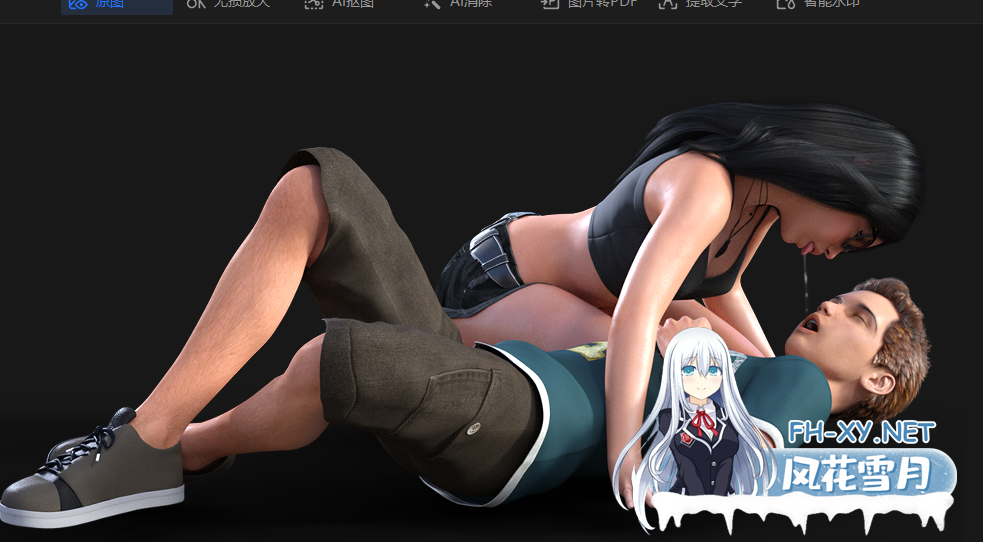Click the FH-XY.NET watermark text
The image size is (983, 542).
pyautogui.click(x=861, y=432)
